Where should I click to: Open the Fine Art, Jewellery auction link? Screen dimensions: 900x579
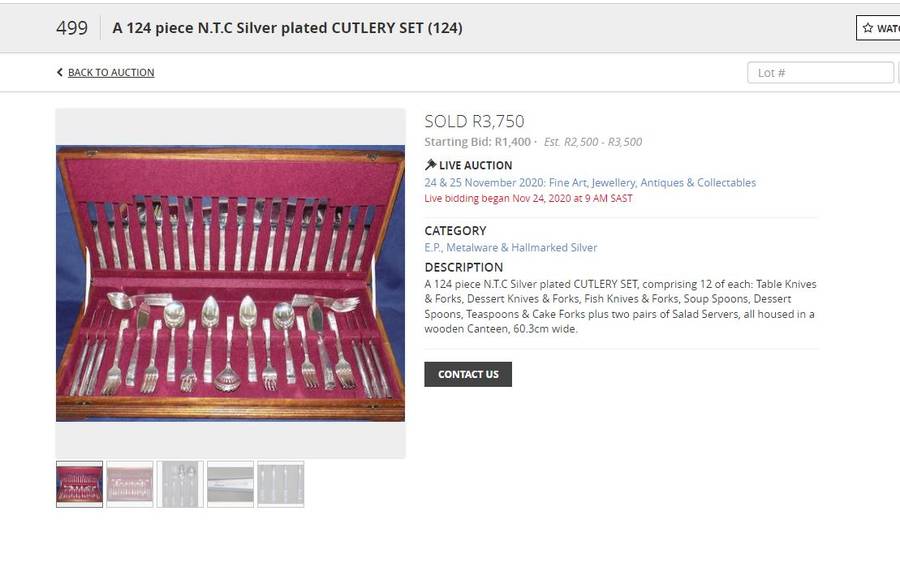[x=590, y=182]
